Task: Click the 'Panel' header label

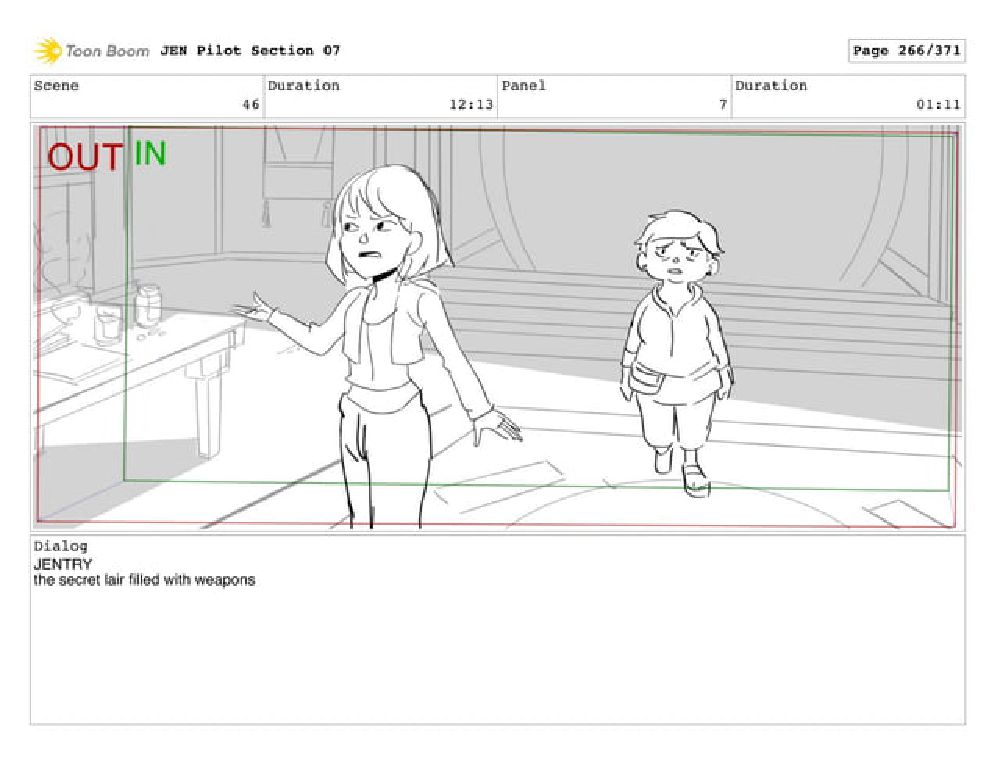Action: 523,86
